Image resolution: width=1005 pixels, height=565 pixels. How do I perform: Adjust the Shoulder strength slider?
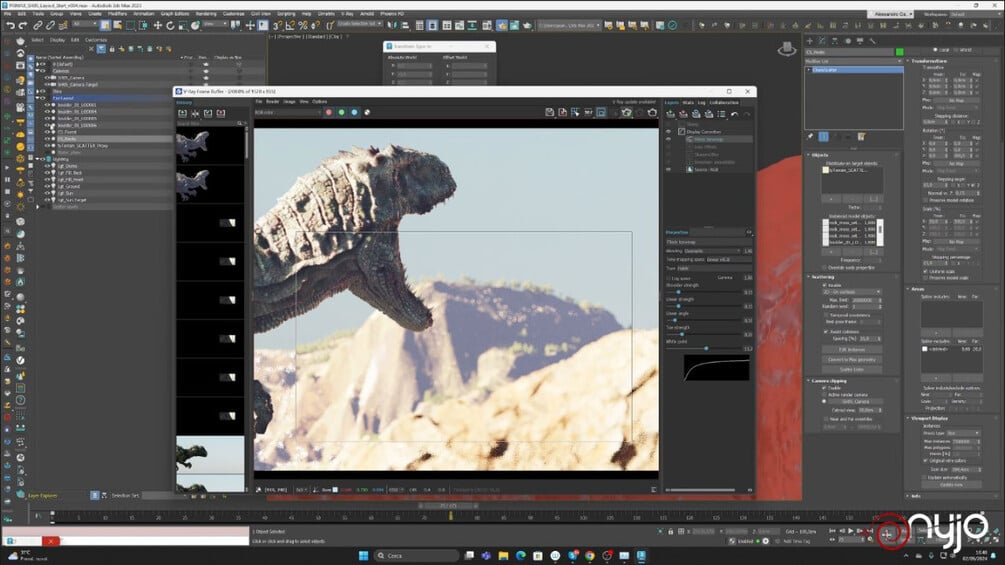679,291
